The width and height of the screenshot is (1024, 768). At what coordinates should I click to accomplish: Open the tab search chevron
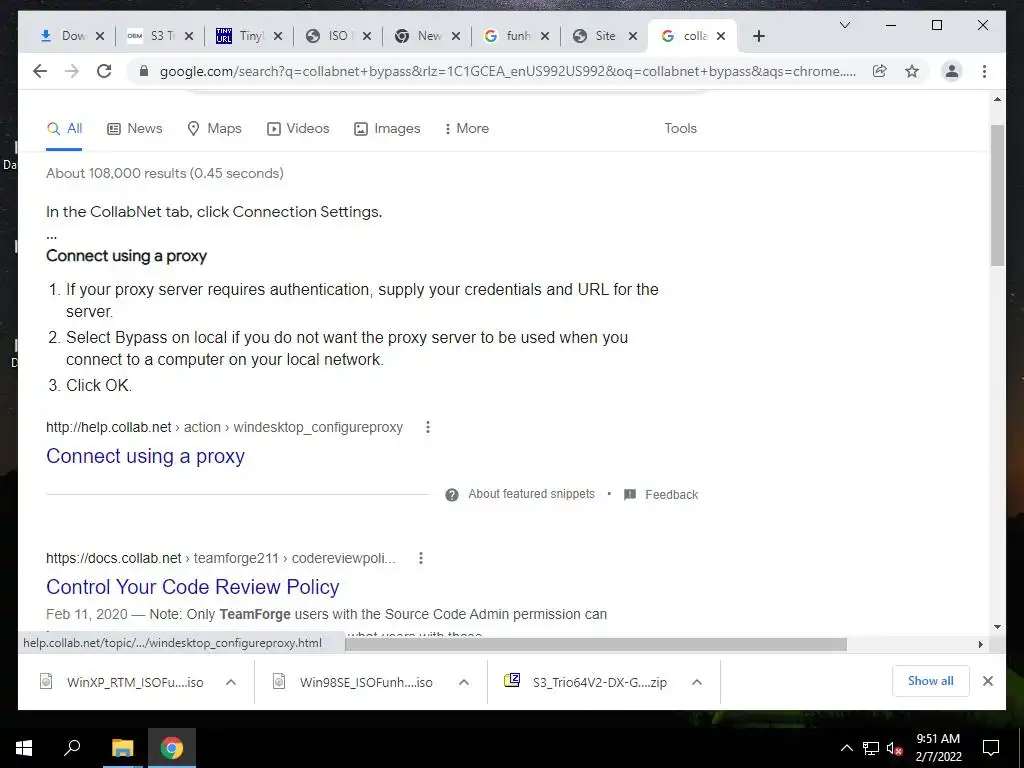pos(844,25)
